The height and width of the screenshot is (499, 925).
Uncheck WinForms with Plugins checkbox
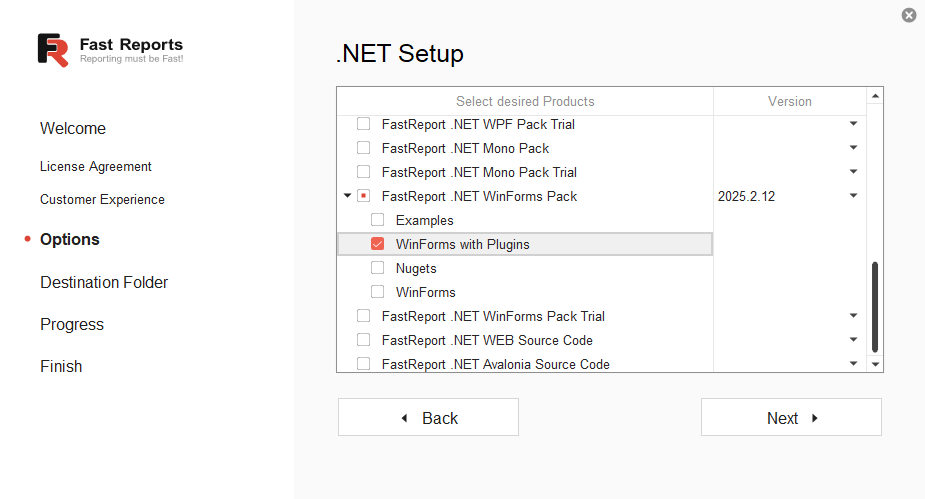click(x=378, y=244)
